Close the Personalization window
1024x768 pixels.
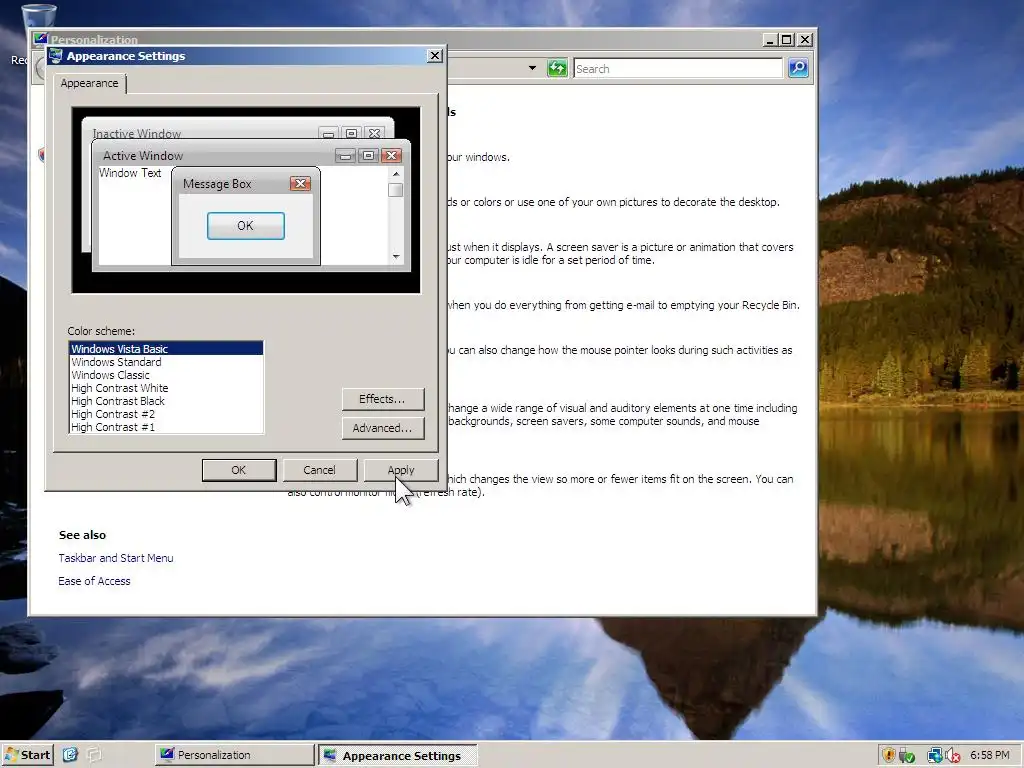[x=805, y=40]
